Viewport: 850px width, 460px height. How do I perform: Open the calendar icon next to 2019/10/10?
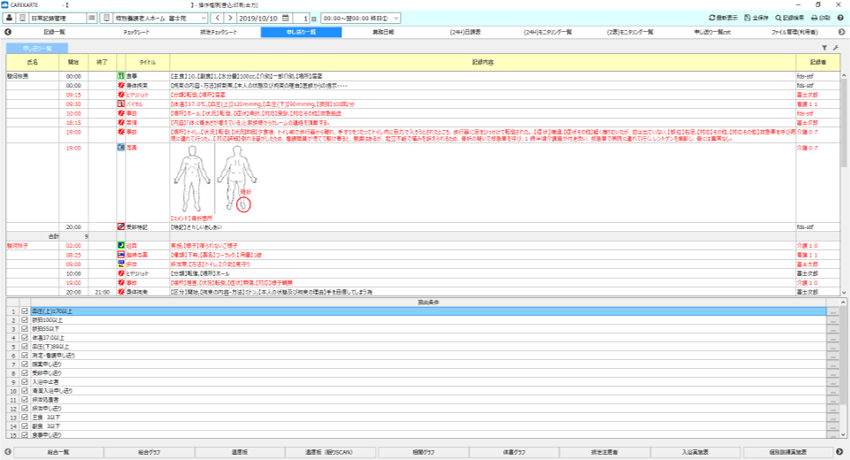(285, 18)
